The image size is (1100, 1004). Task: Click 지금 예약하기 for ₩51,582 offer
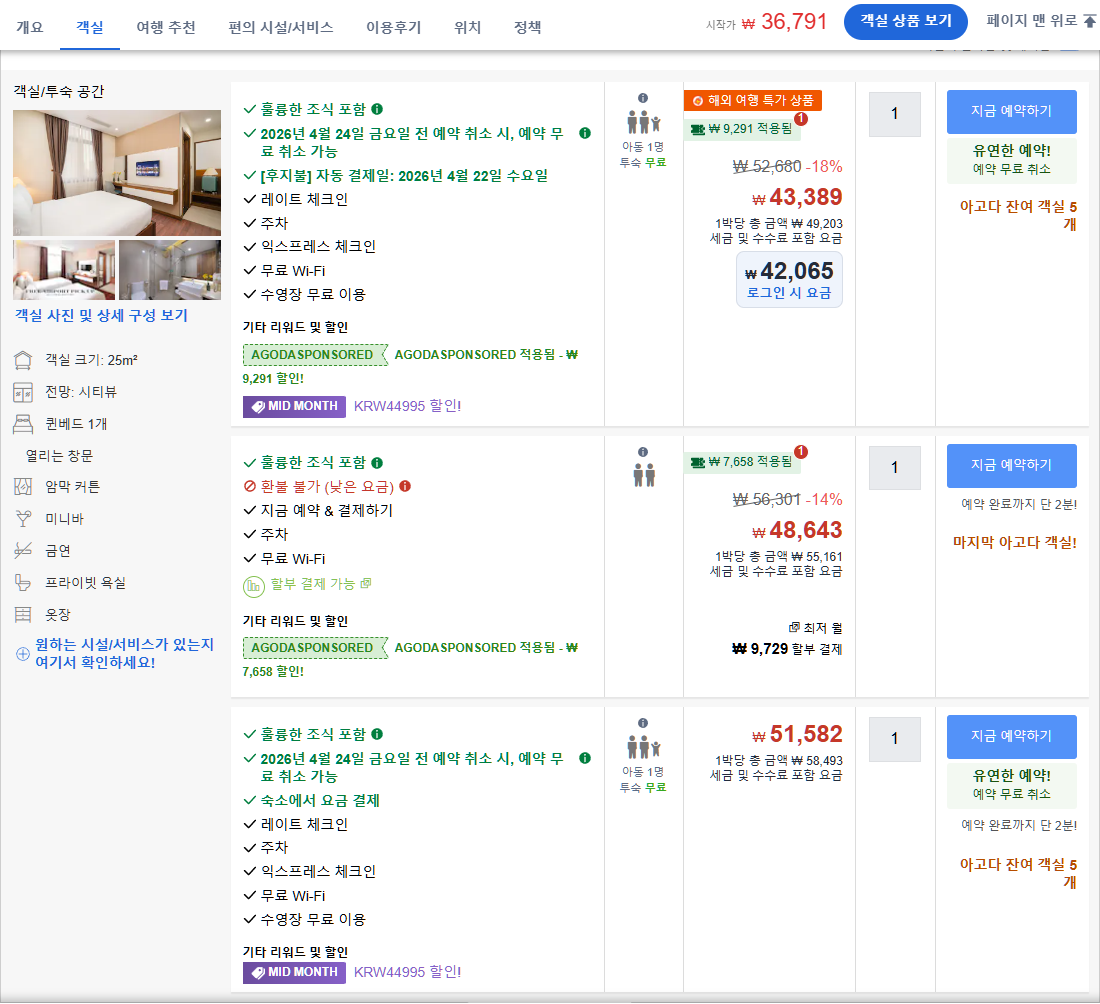coord(1011,737)
